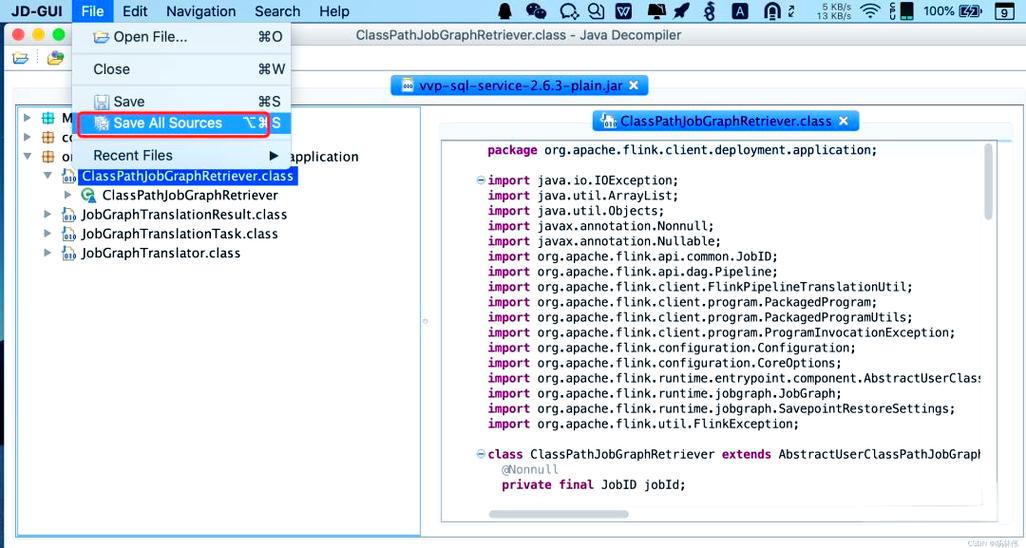The height and width of the screenshot is (548, 1026).
Task: Click the Open Type toolbar icon
Action: (x=56, y=58)
